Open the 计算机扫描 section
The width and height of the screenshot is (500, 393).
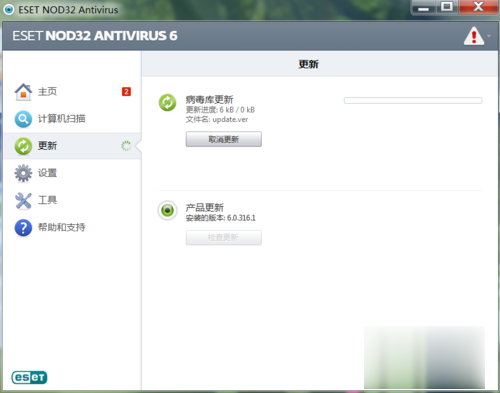point(62,119)
